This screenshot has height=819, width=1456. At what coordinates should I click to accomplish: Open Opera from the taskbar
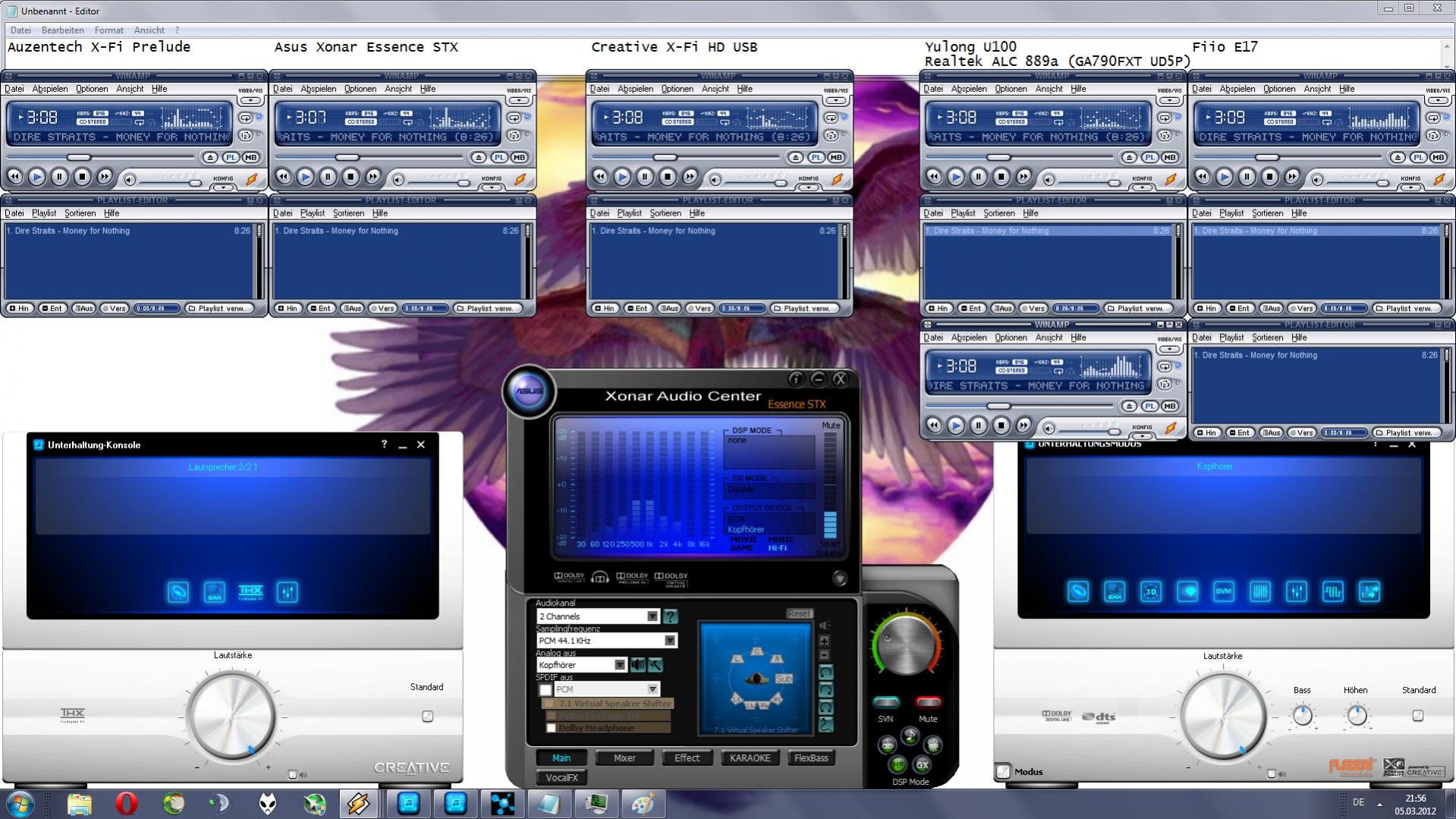point(126,803)
